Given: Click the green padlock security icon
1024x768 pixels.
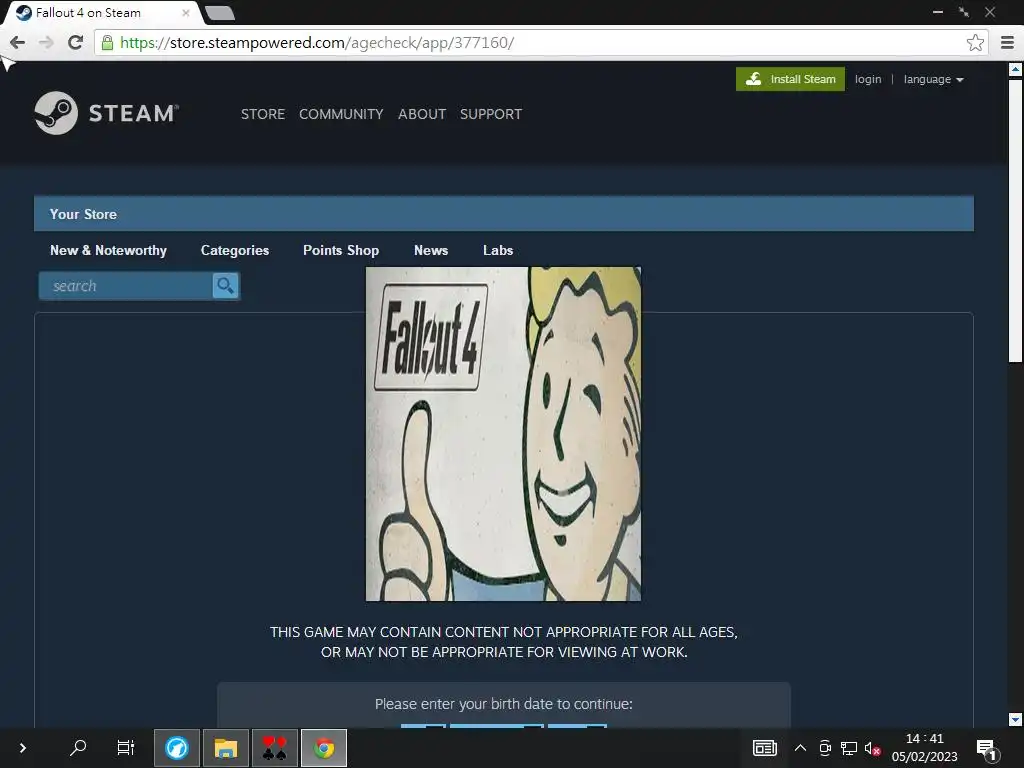Looking at the screenshot, I should (x=108, y=42).
